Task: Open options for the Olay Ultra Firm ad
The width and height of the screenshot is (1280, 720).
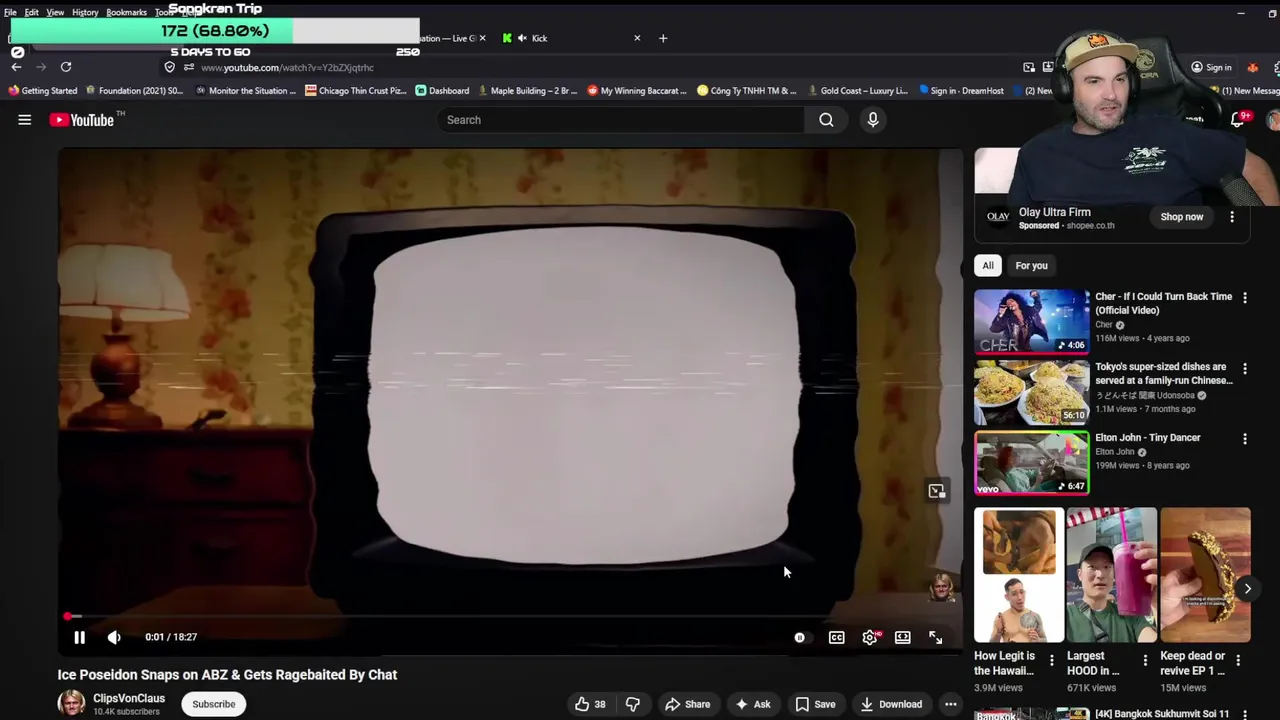Action: click(x=1232, y=217)
